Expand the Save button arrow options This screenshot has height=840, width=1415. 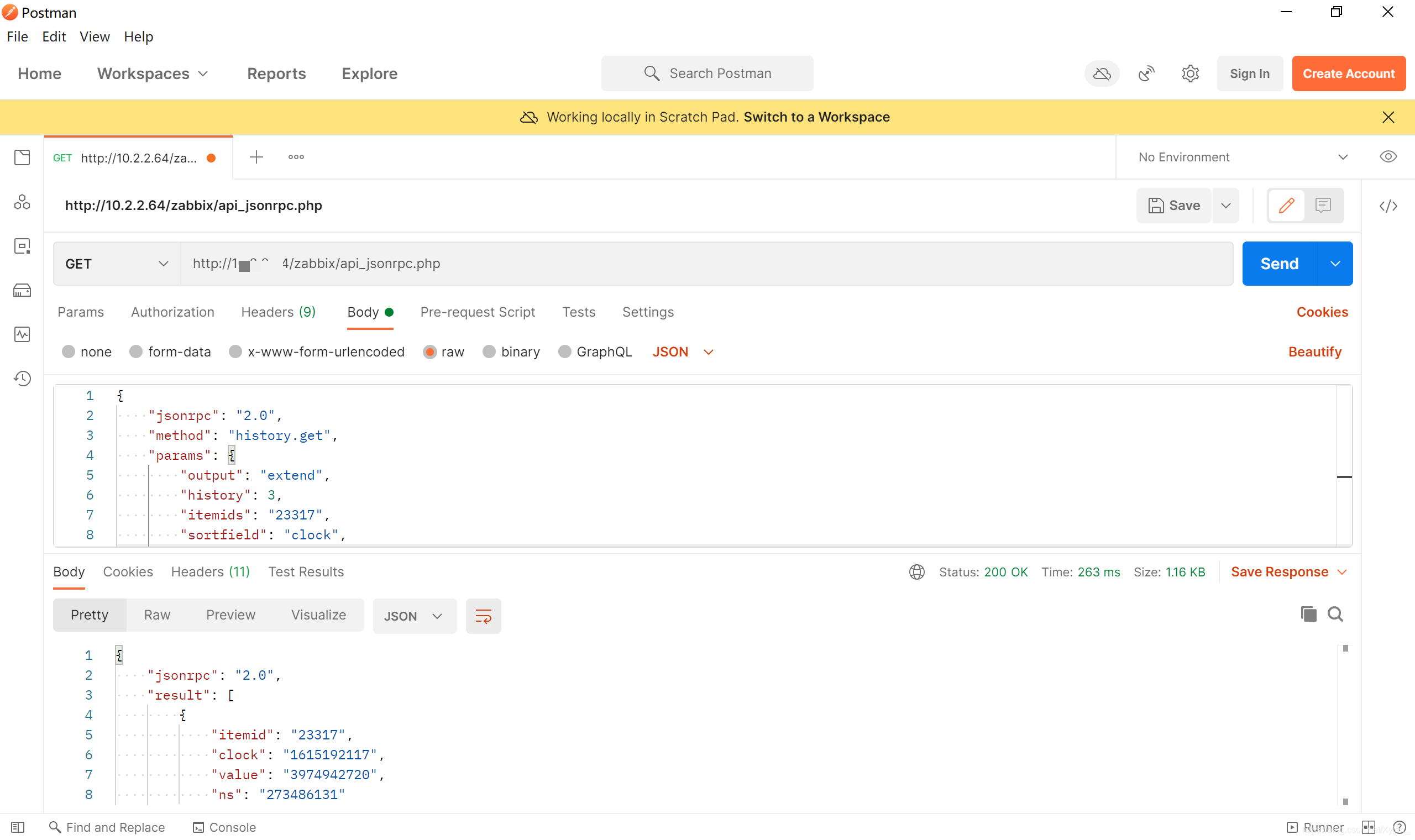coord(1225,206)
